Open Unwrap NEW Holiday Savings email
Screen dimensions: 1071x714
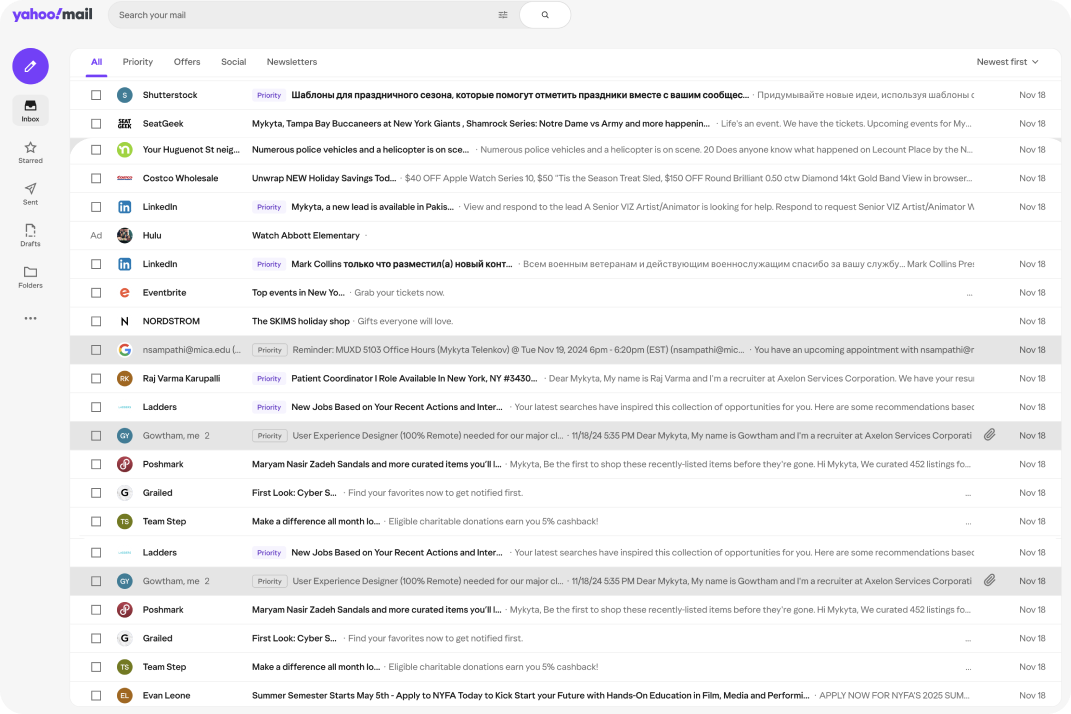click(566, 178)
